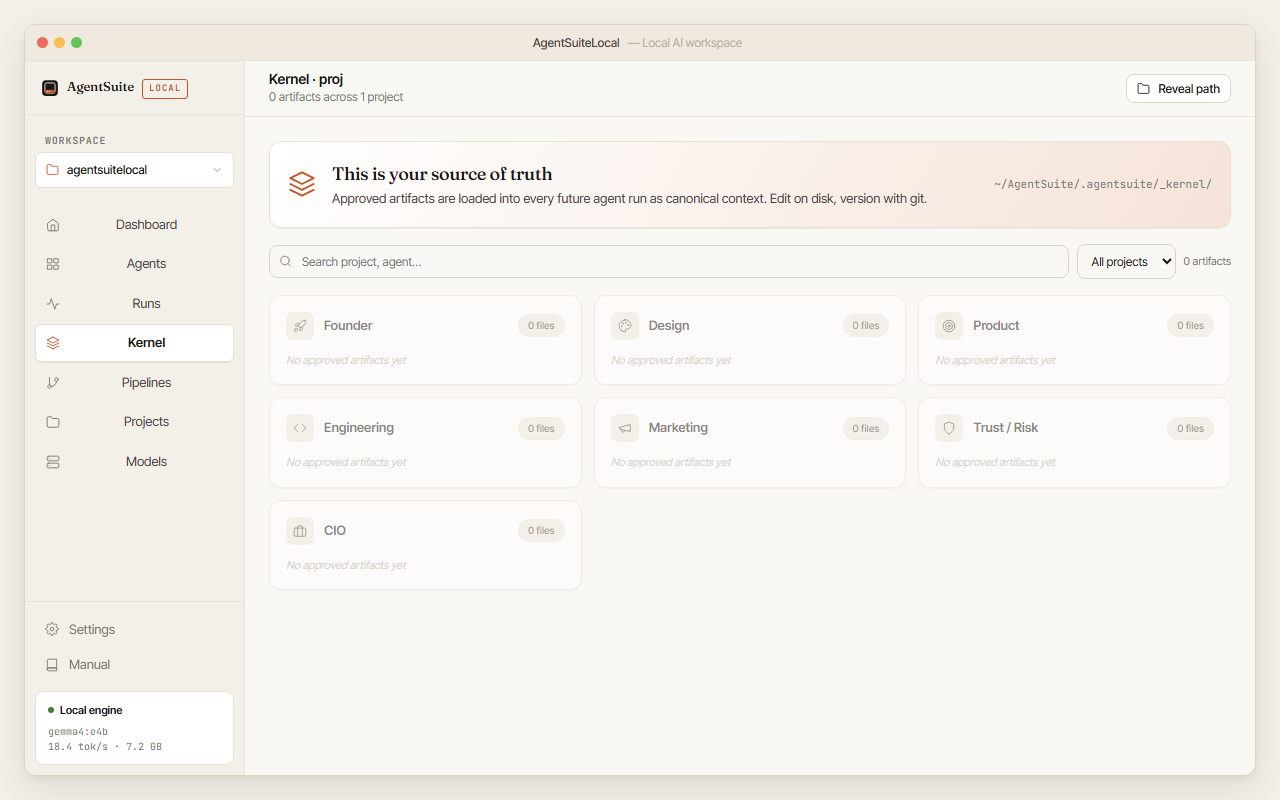Click the Engineering card title
This screenshot has height=800, width=1280.
[x=359, y=428]
